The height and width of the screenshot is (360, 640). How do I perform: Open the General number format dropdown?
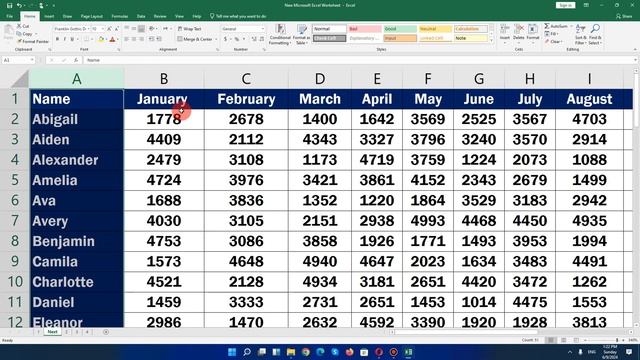pos(262,29)
